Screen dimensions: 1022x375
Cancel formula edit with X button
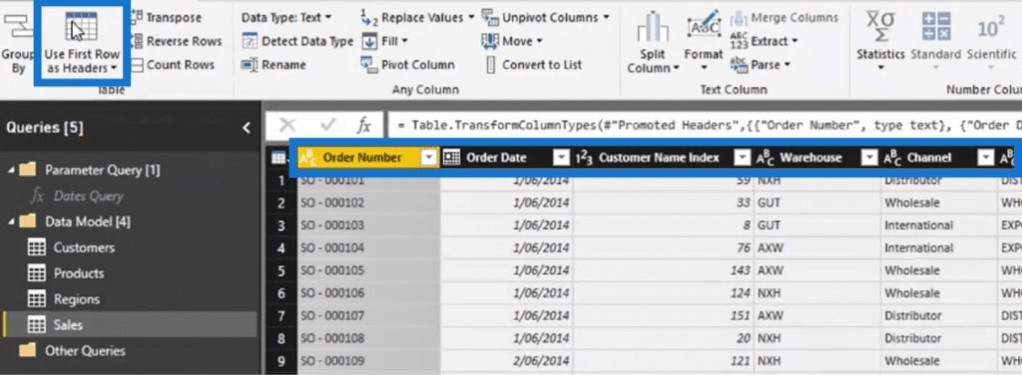[x=287, y=126]
